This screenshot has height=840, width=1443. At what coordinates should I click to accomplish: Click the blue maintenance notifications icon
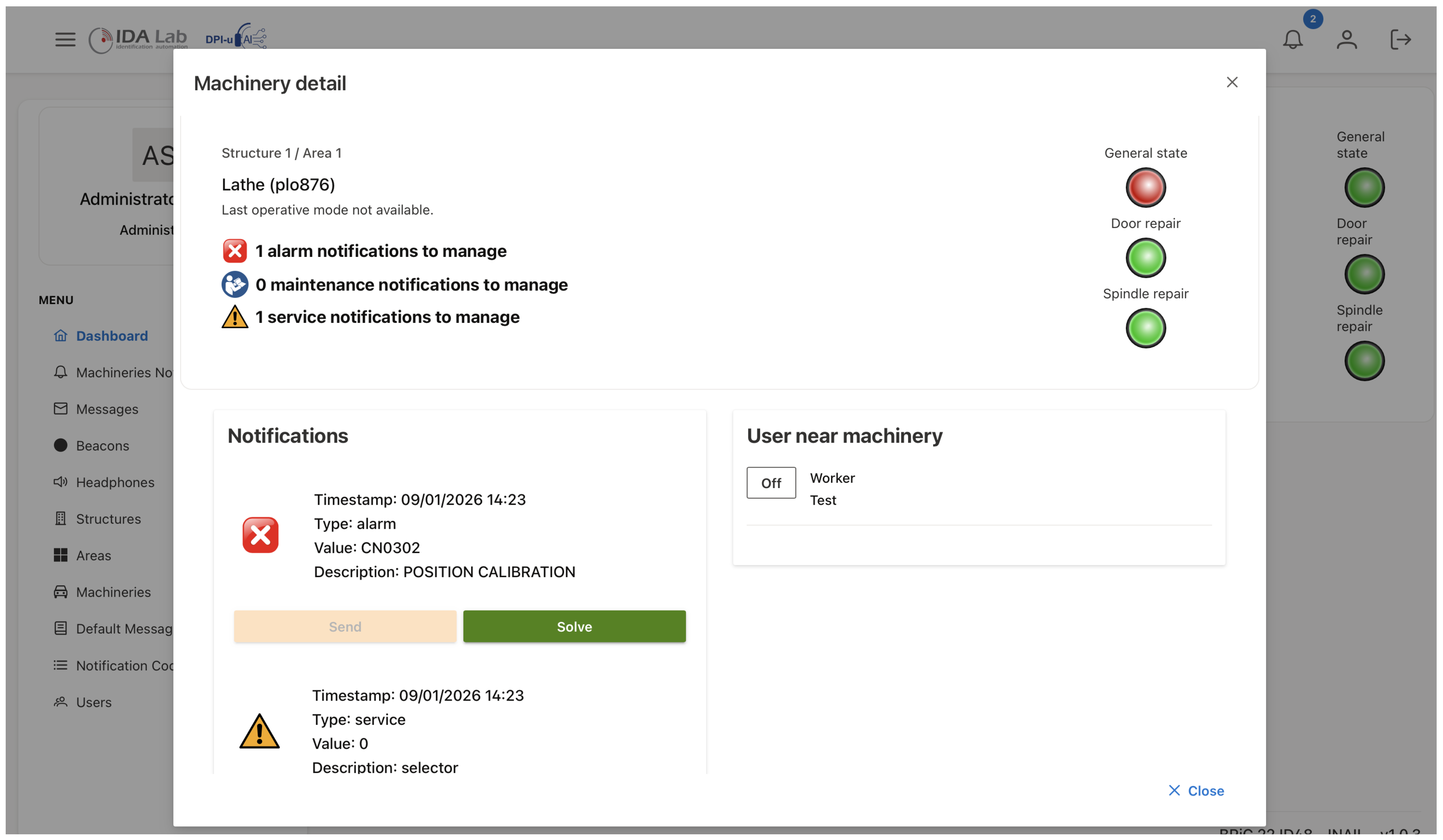pos(235,285)
